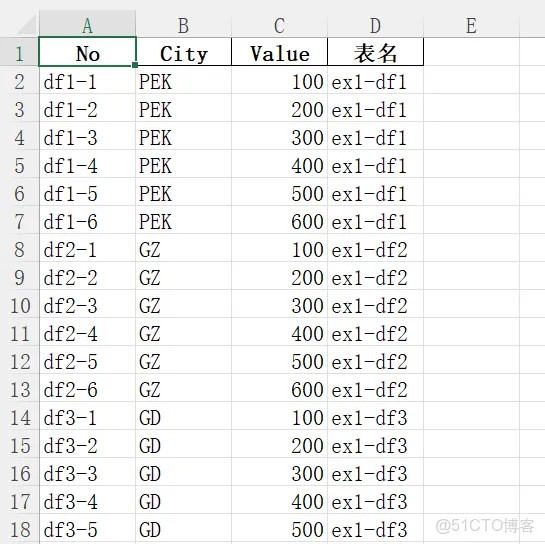545x544 pixels.
Task: Click the fill handle of cell A1
Action: (x=135, y=65)
